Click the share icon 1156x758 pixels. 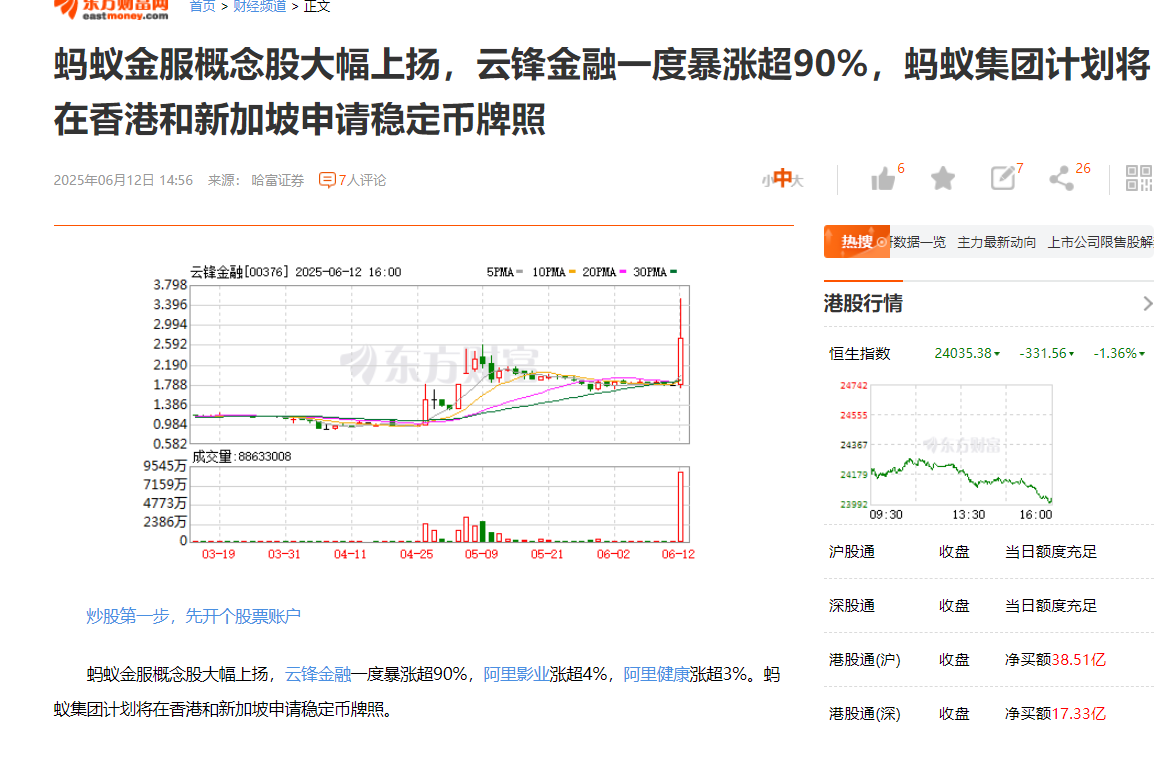coord(1062,178)
